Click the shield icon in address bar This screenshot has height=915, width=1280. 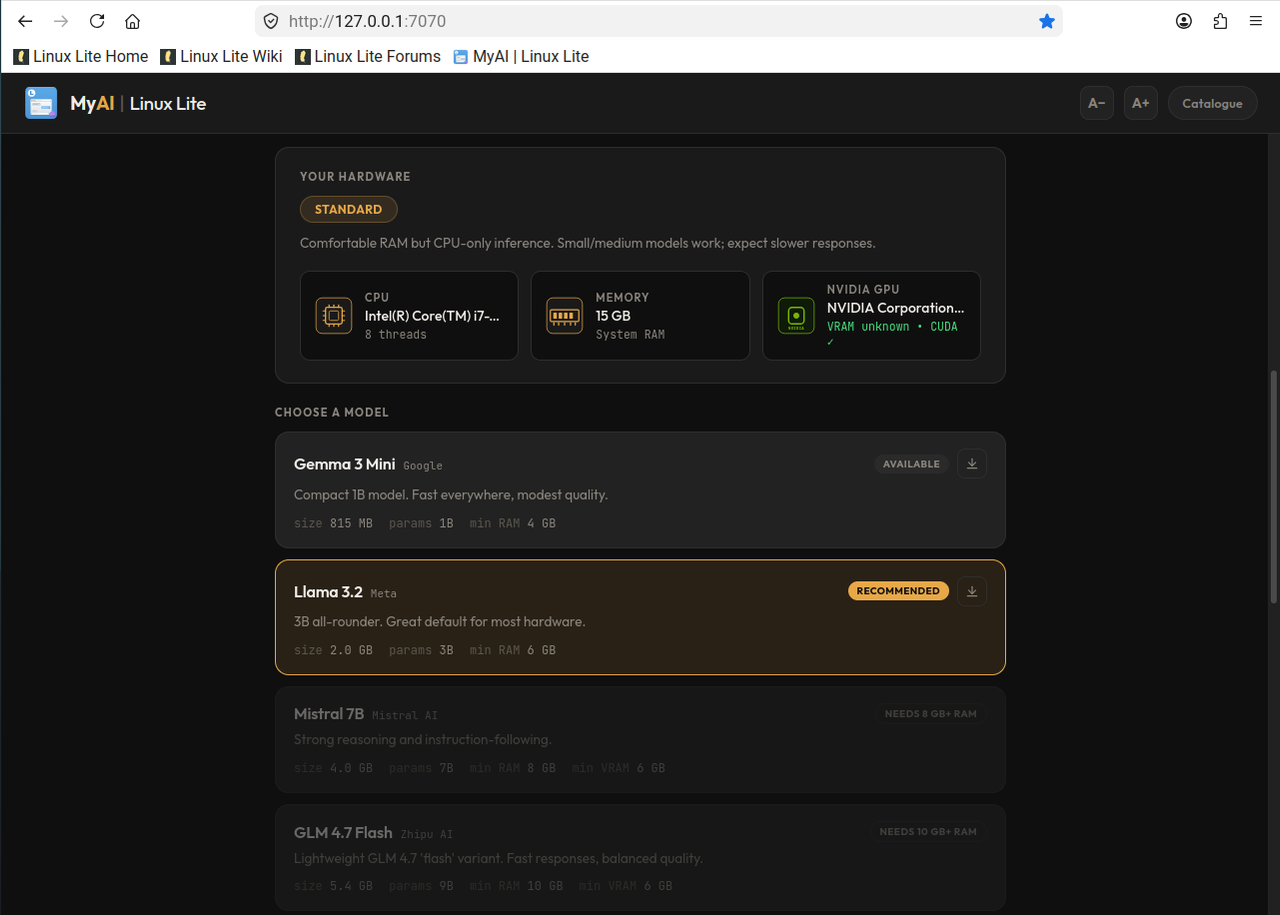270,21
